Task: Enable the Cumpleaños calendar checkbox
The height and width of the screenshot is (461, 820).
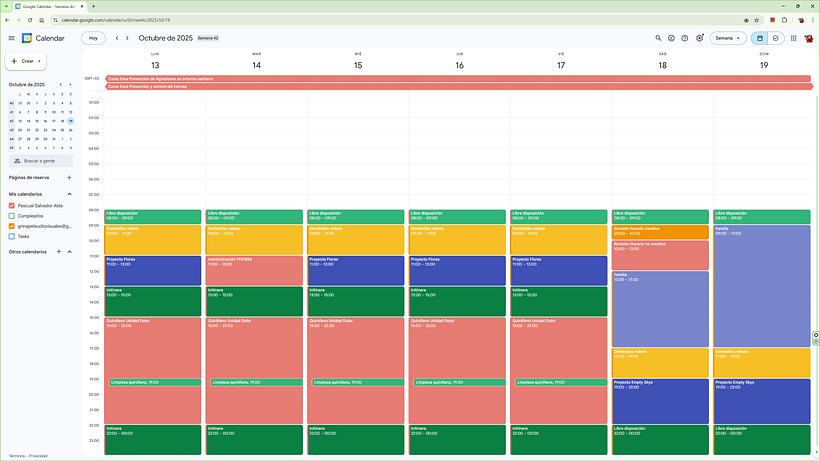Action: tap(12, 215)
